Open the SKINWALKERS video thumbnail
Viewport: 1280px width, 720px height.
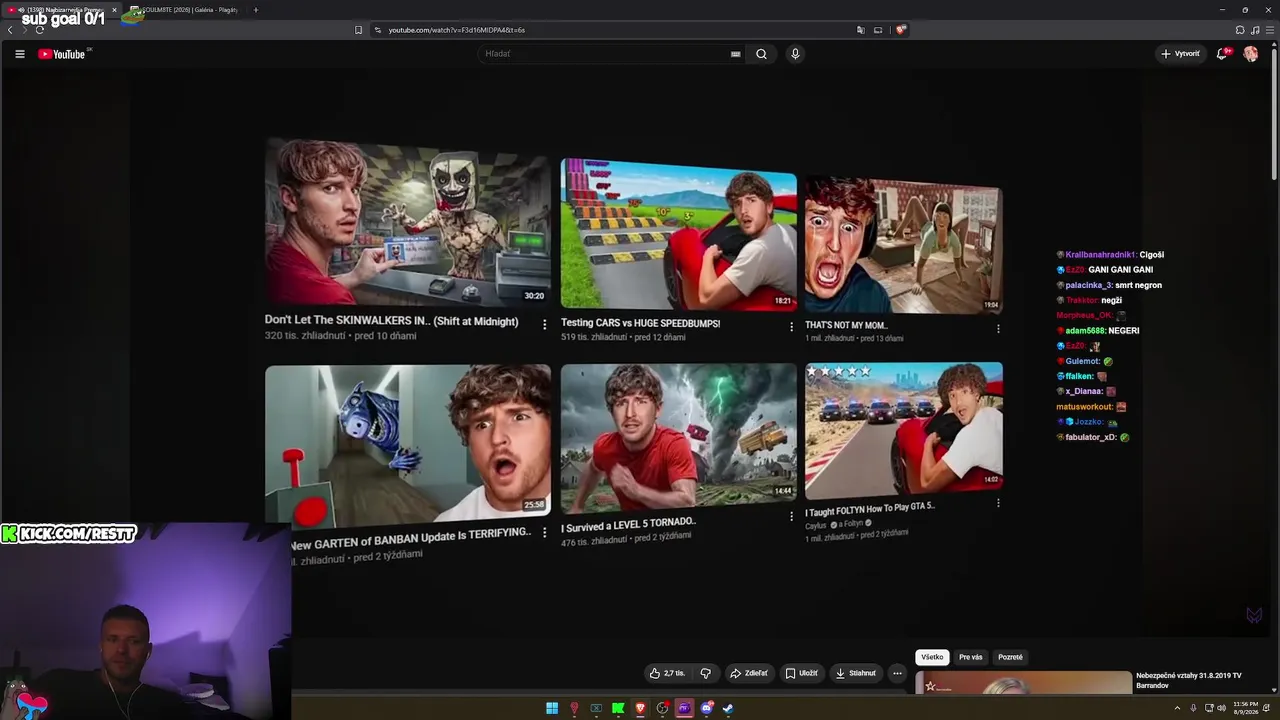pyautogui.click(x=407, y=222)
